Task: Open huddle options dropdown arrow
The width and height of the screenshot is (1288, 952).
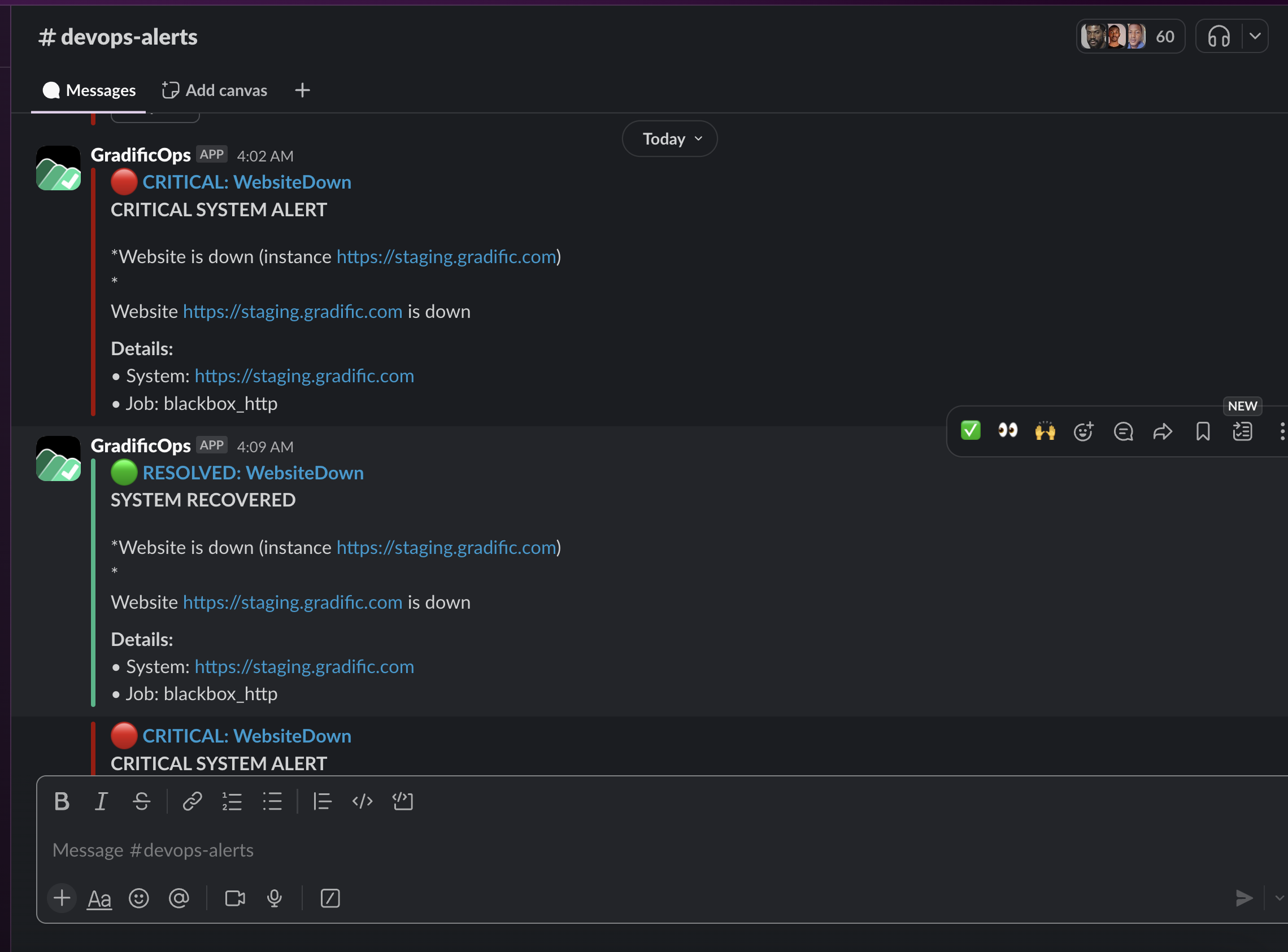Action: click(x=1255, y=36)
